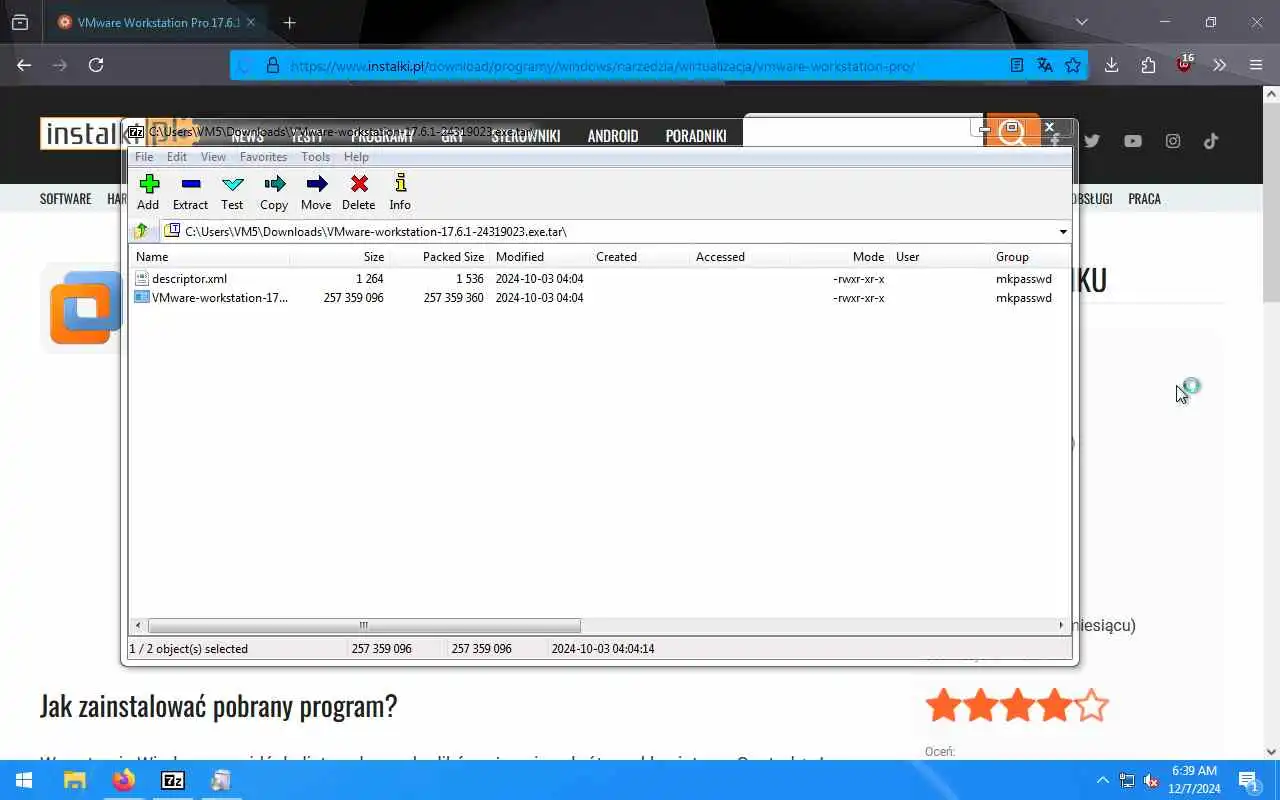This screenshot has height=800, width=1280.
Task: Sort by Created column header
Action: pyautogui.click(x=640, y=257)
